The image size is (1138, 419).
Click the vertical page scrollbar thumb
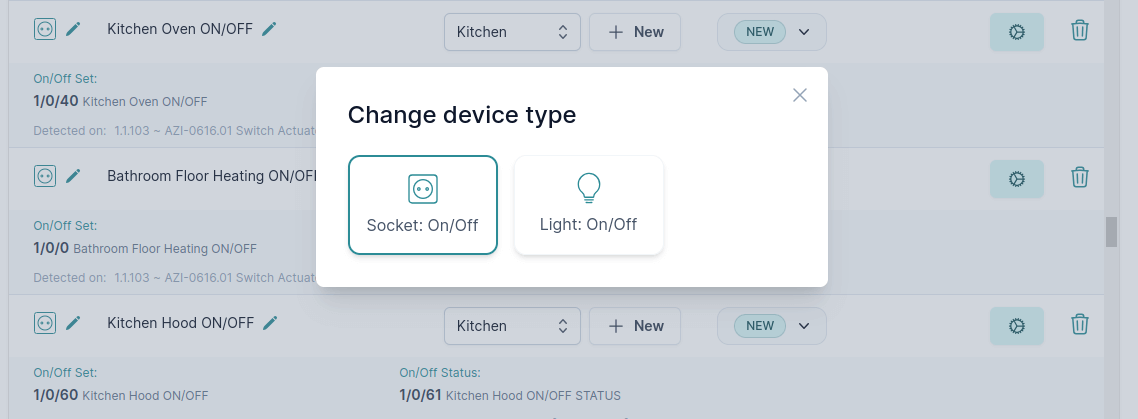(1111, 231)
